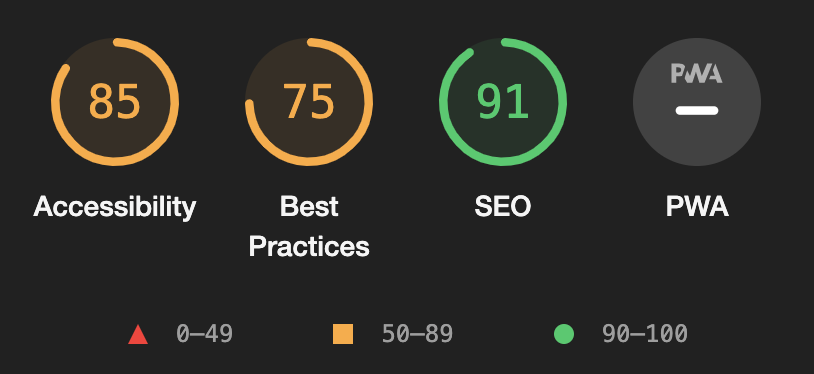Jump to the Accessibility section label

[115, 207]
